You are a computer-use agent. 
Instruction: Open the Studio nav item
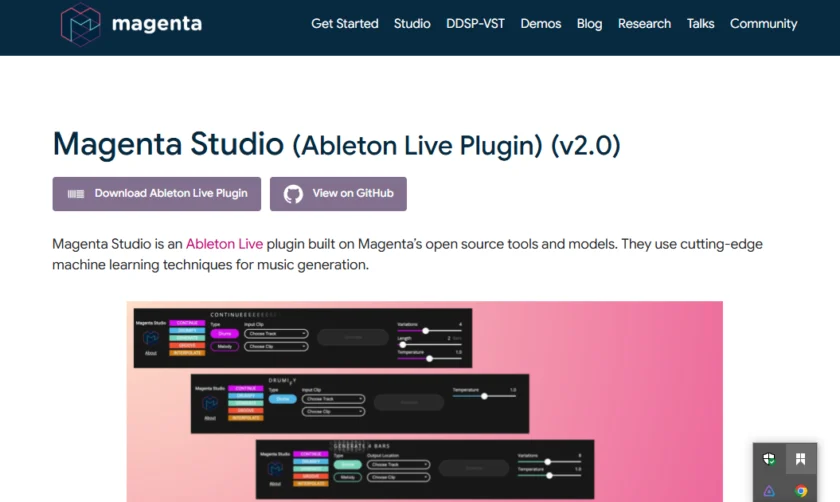[x=412, y=24]
